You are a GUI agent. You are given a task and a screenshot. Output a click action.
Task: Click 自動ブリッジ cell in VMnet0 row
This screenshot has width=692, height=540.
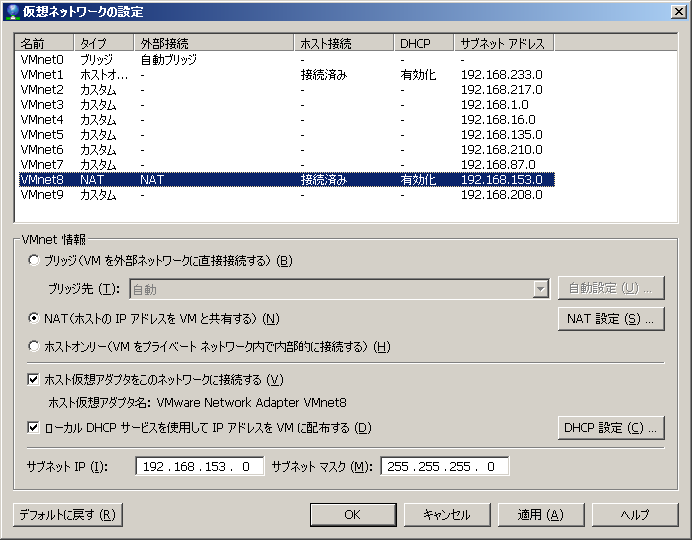coord(169,60)
